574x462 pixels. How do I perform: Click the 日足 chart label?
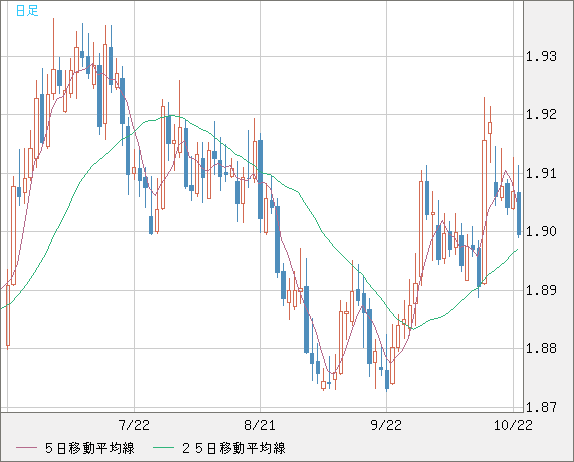pos(27,11)
